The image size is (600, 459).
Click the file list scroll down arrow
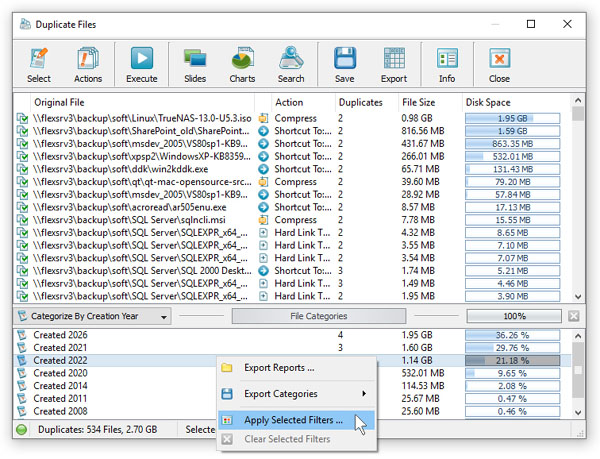coord(578,296)
